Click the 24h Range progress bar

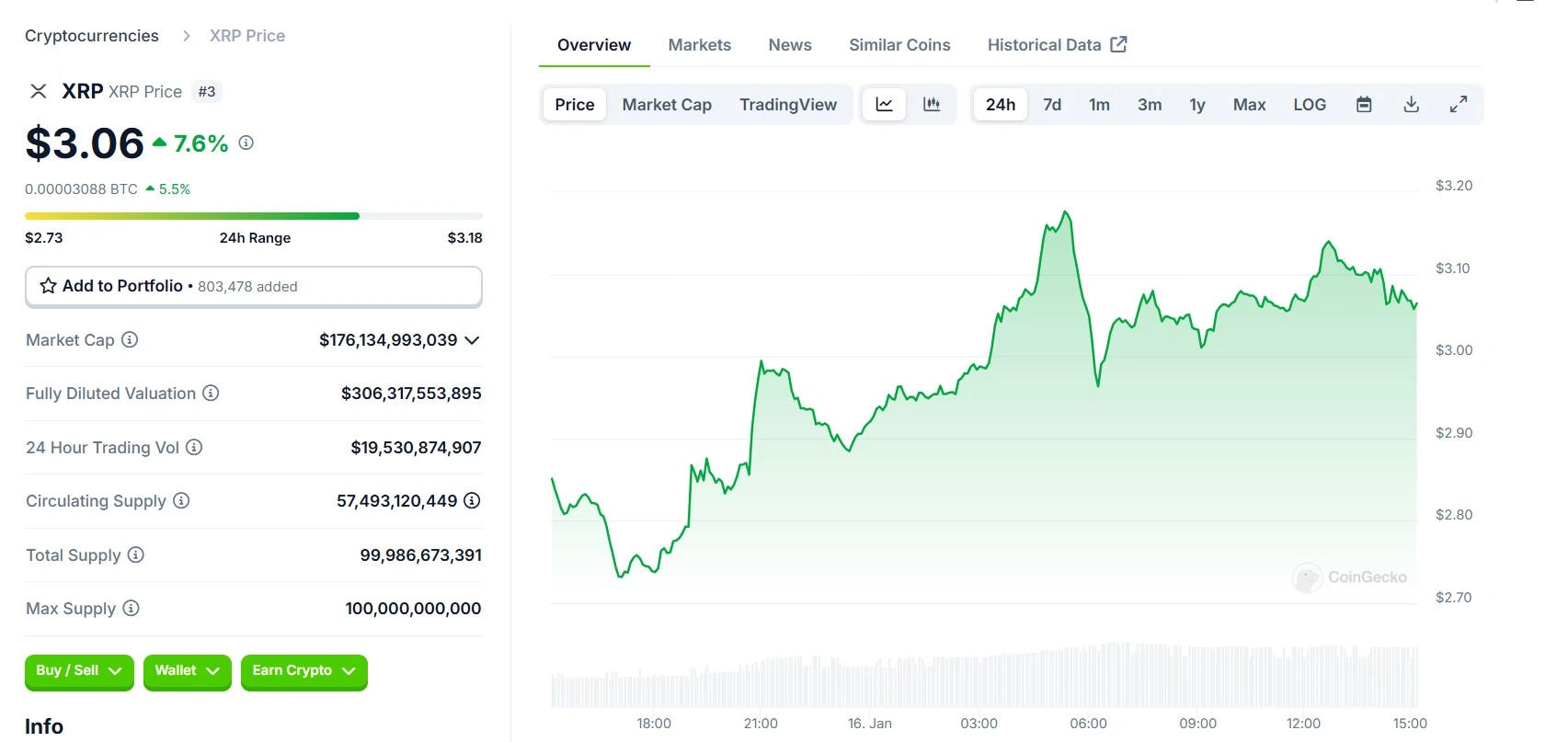[254, 216]
